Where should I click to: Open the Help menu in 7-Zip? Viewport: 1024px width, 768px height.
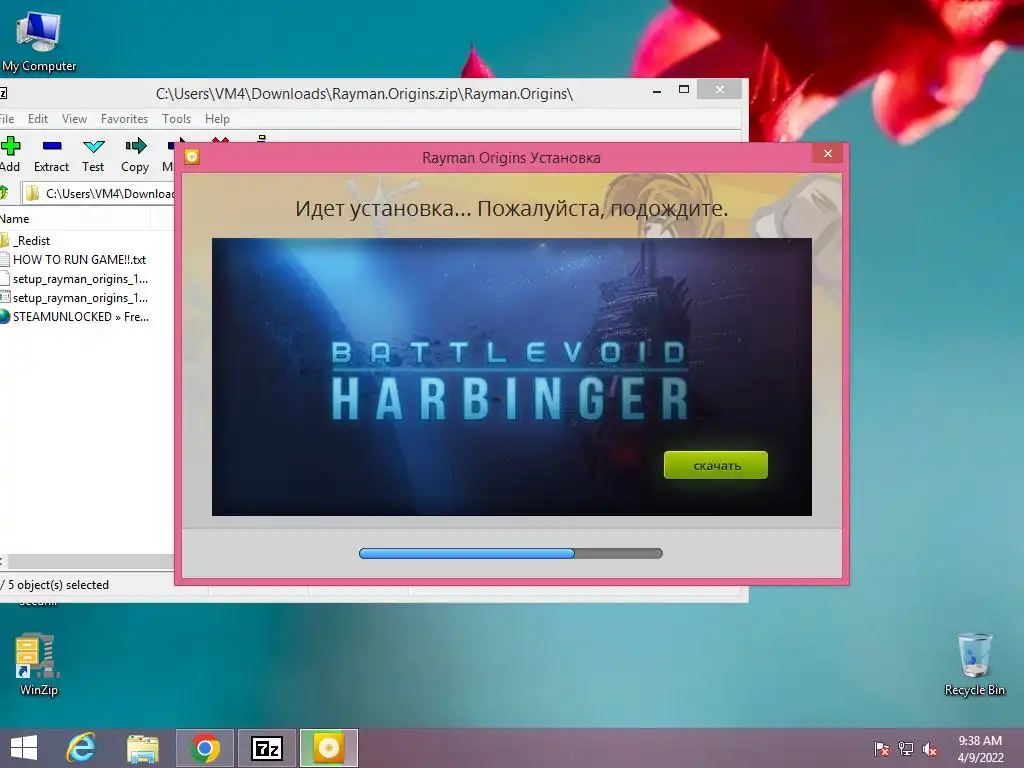click(x=217, y=119)
